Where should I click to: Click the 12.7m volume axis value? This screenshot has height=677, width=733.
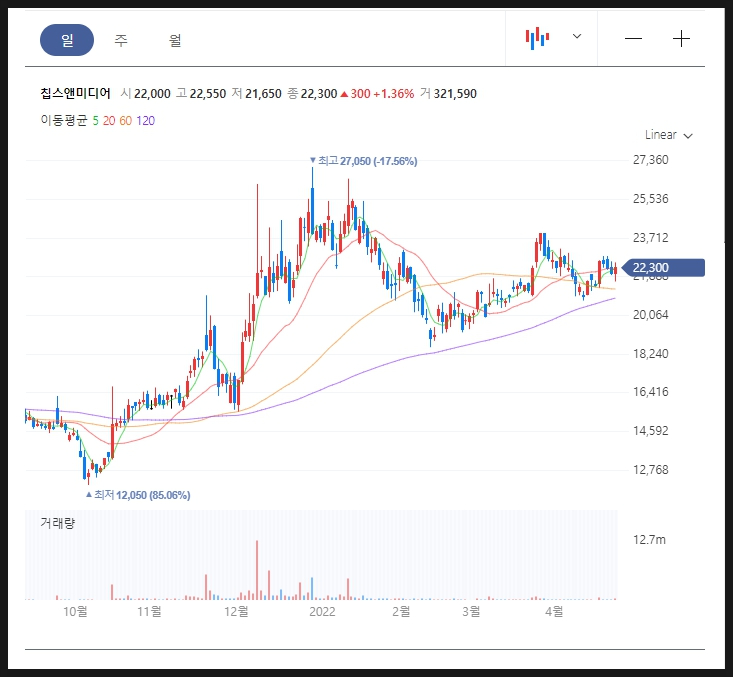[x=649, y=540]
